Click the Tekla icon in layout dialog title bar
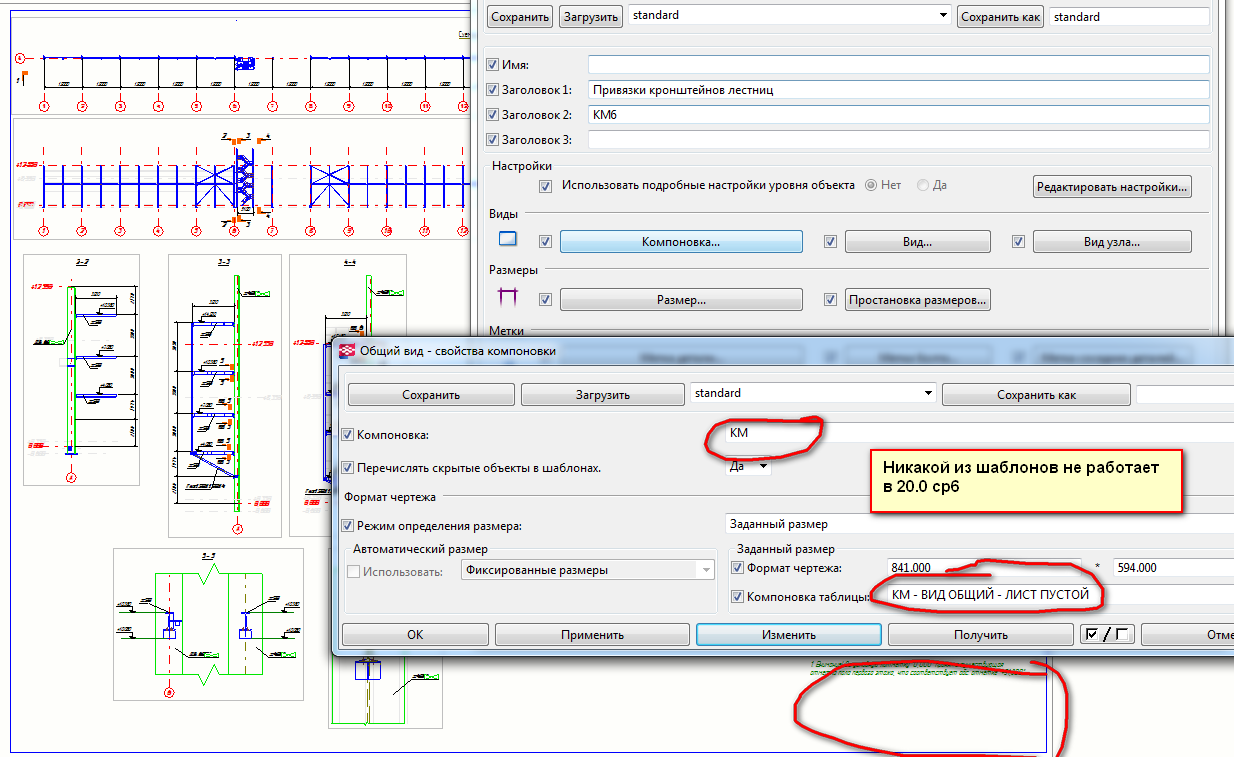This screenshot has height=757, width=1234. pyautogui.click(x=348, y=351)
